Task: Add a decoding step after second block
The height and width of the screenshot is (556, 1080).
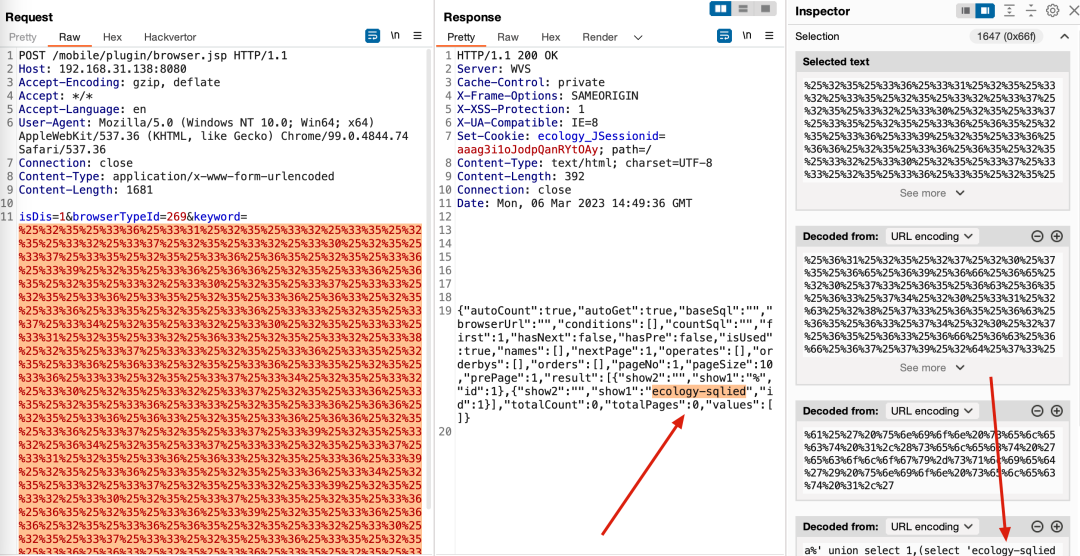Action: pyautogui.click(x=1057, y=411)
